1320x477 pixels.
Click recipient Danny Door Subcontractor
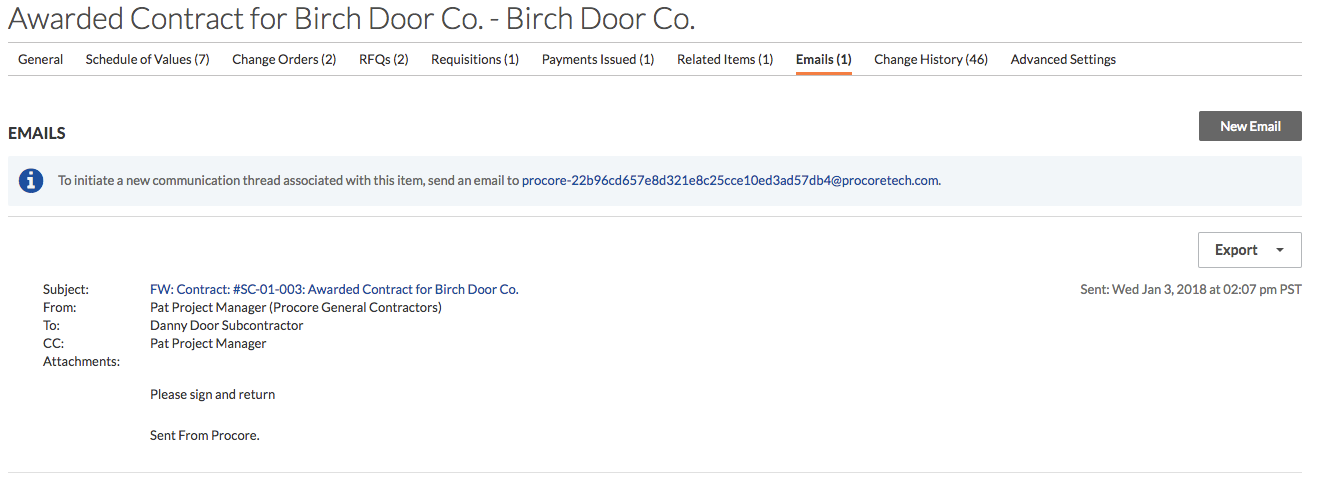(x=227, y=325)
